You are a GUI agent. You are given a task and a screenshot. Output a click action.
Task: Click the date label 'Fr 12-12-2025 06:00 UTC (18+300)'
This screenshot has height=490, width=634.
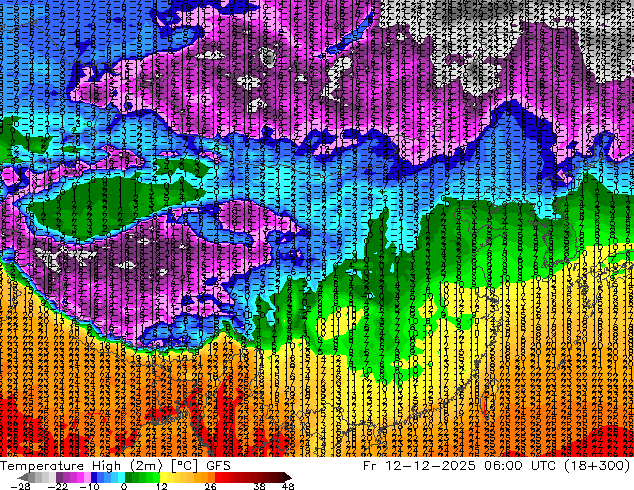point(497,465)
